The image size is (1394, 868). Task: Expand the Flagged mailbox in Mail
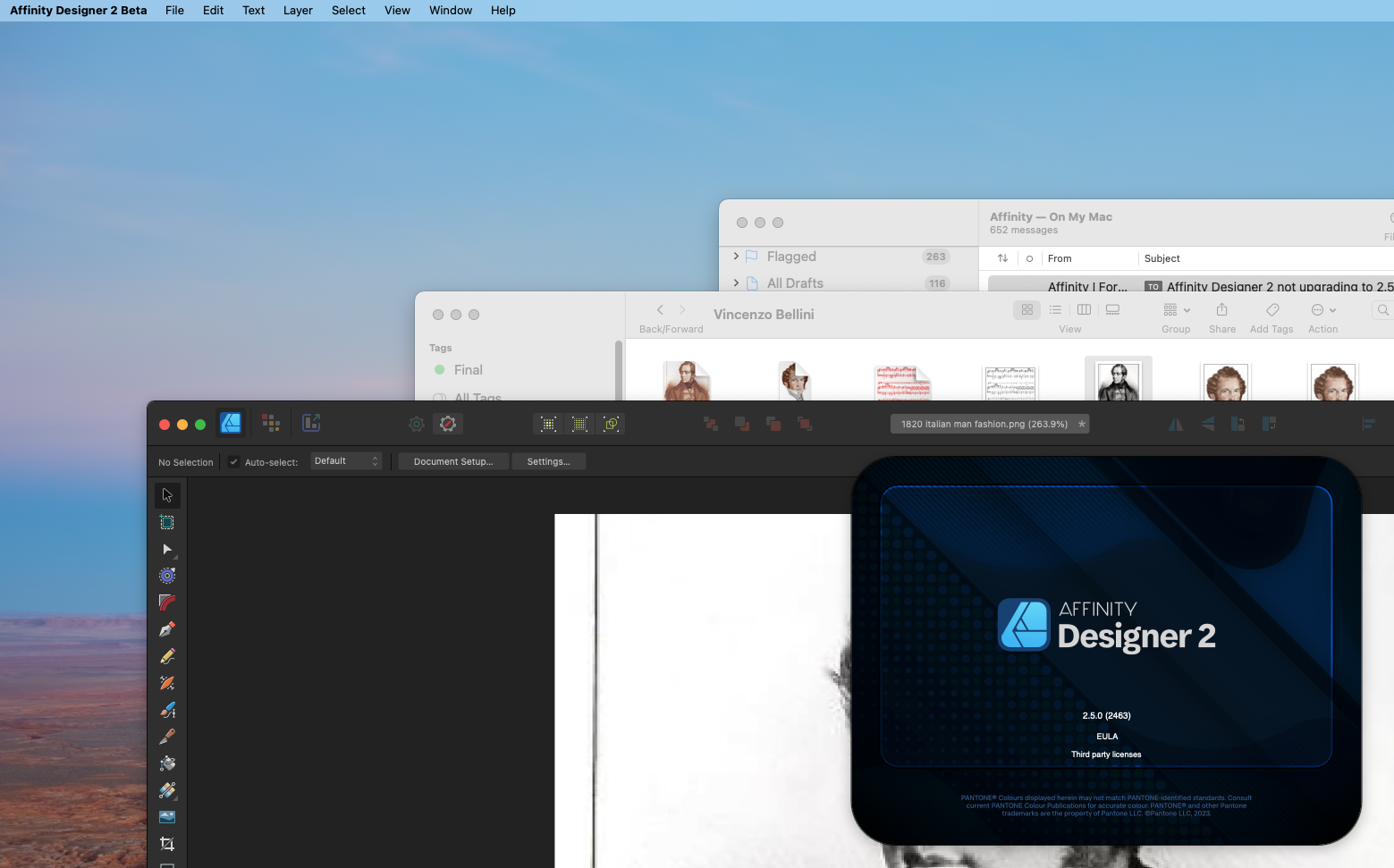(x=735, y=257)
